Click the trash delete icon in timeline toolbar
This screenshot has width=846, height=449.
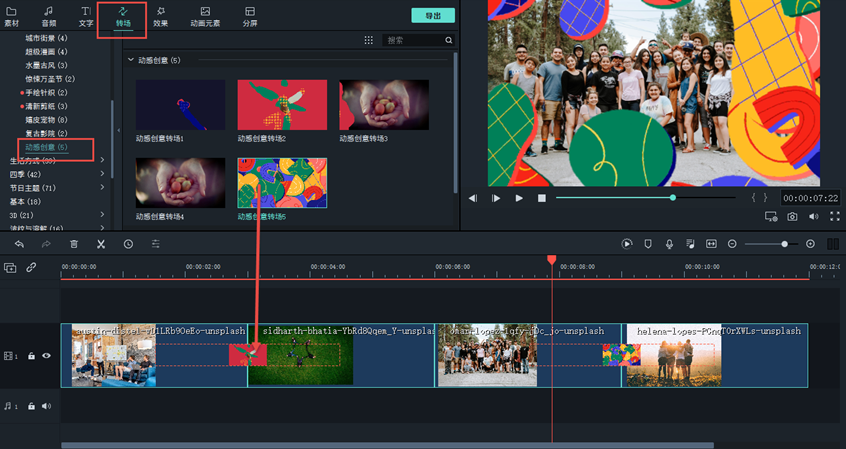pyautogui.click(x=74, y=244)
